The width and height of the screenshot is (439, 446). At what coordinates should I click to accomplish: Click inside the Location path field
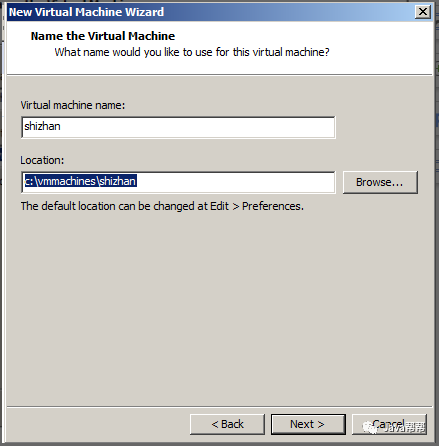[x=178, y=182]
